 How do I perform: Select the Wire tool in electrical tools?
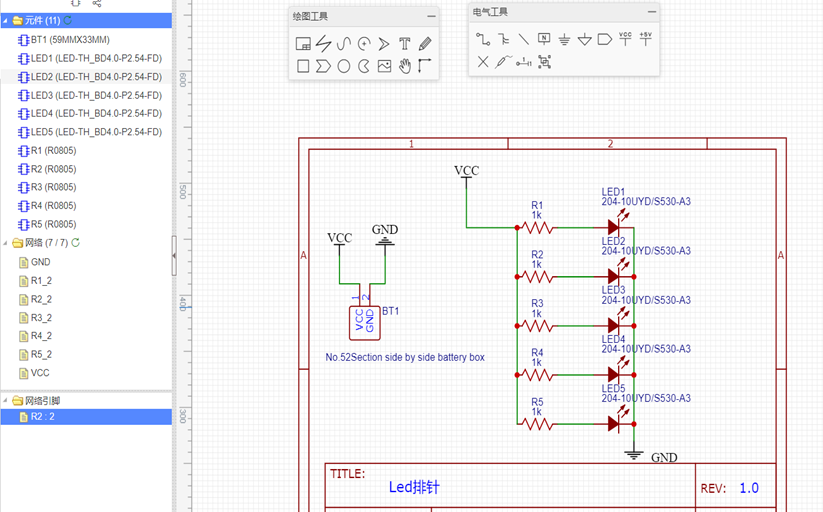[483, 40]
